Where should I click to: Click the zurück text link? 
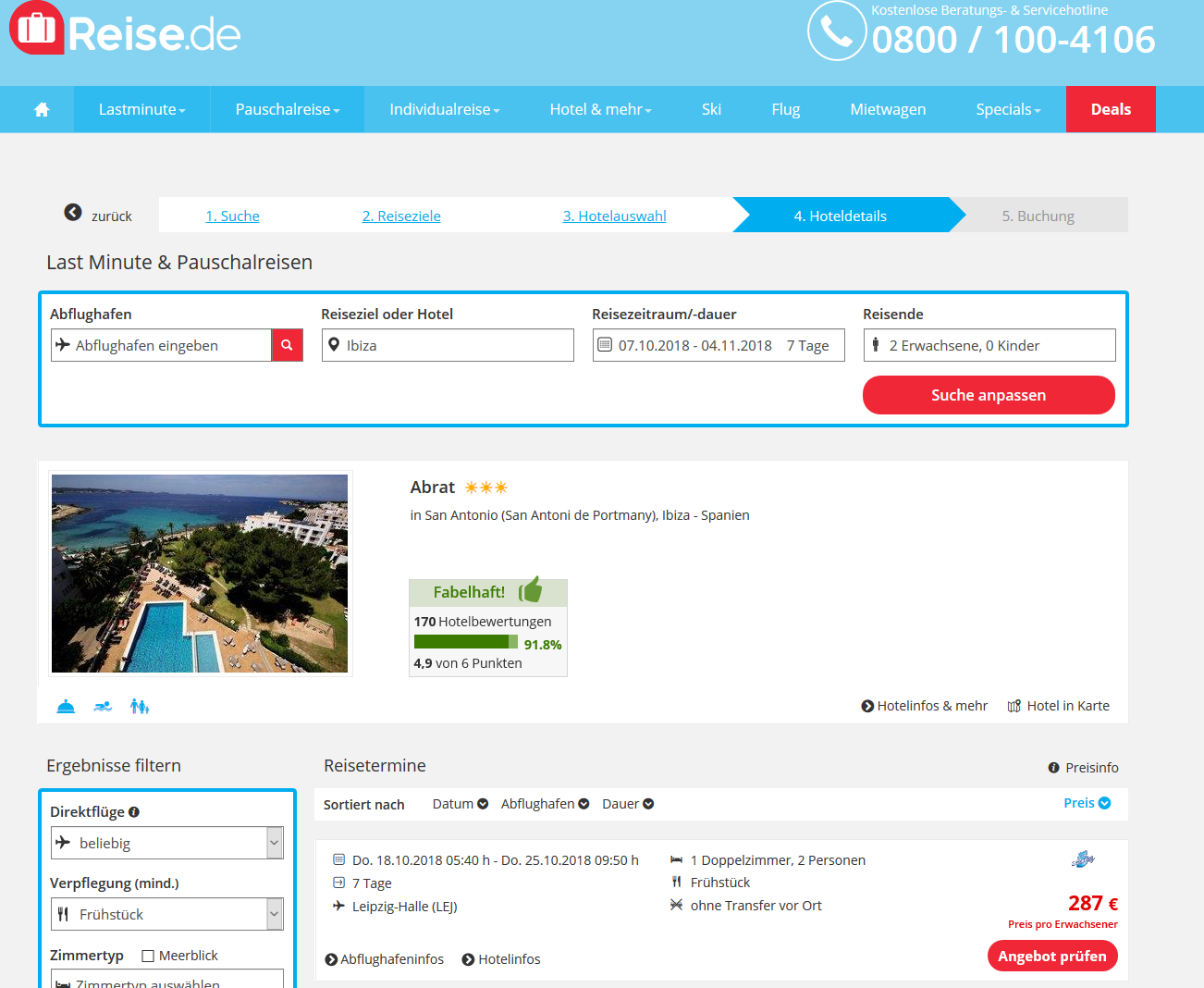112,216
